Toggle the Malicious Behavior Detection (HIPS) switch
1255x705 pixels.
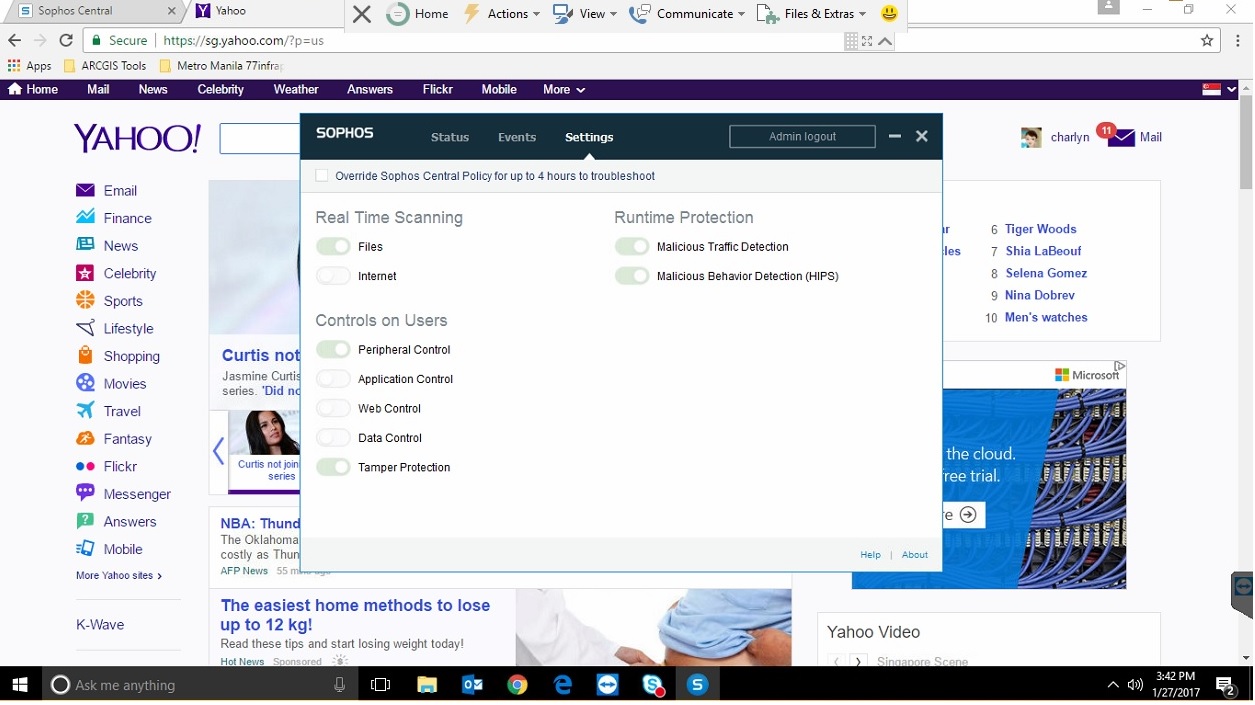632,276
